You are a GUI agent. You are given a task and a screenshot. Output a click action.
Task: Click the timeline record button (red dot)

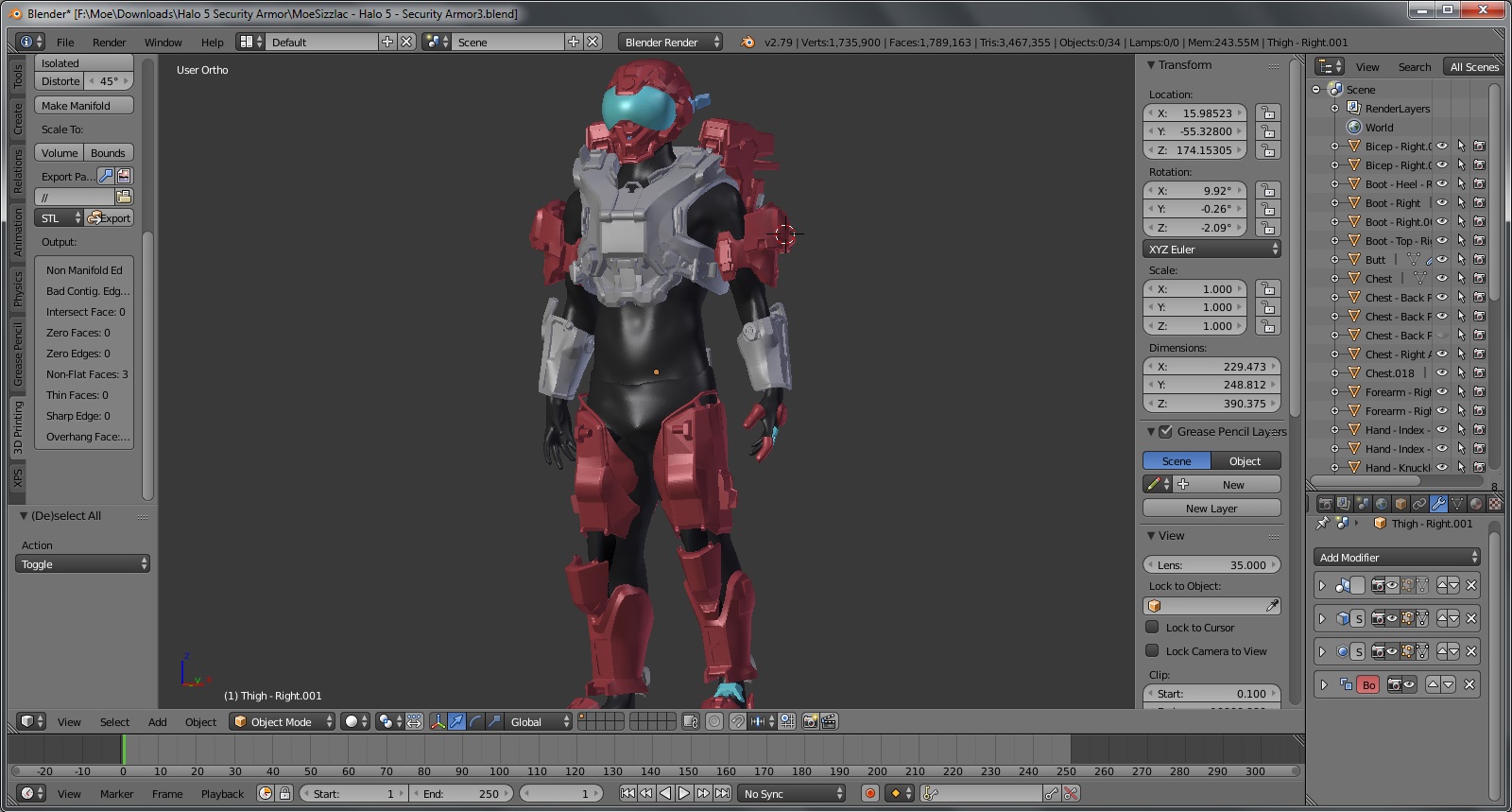(870, 794)
